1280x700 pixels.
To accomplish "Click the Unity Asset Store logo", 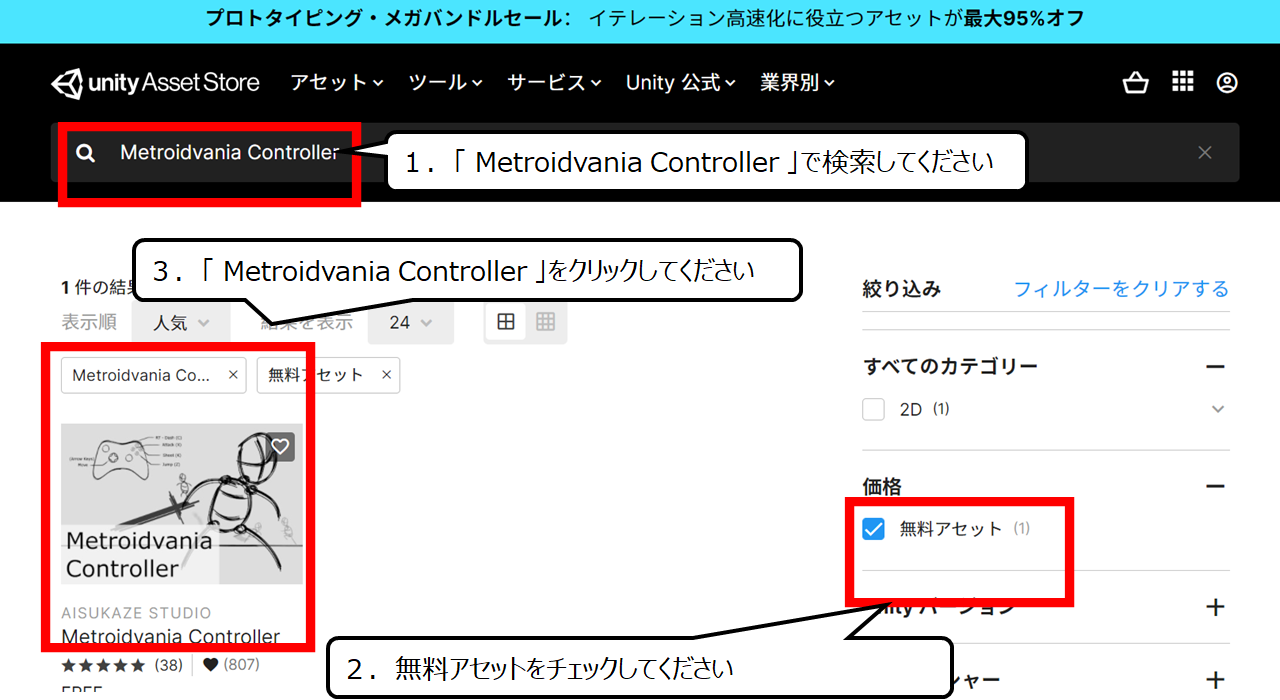I will (x=156, y=83).
